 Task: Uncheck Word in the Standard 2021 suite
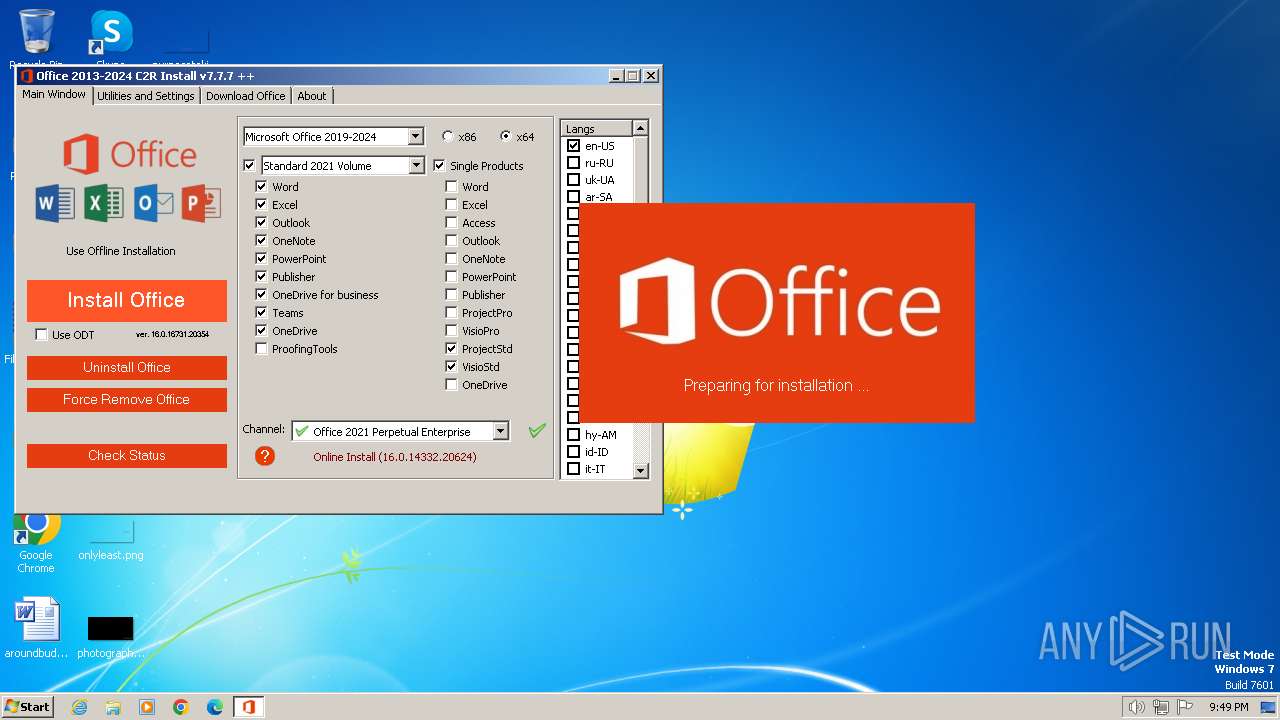point(261,186)
